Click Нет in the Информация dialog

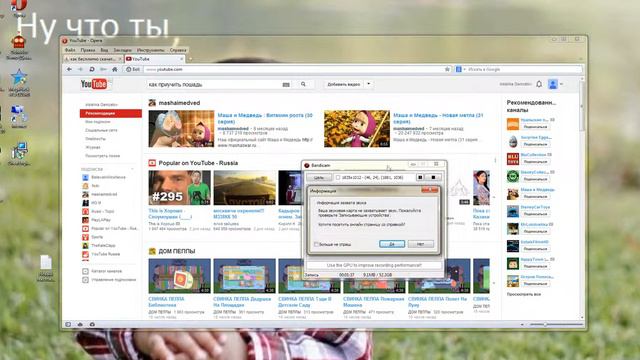[420, 244]
